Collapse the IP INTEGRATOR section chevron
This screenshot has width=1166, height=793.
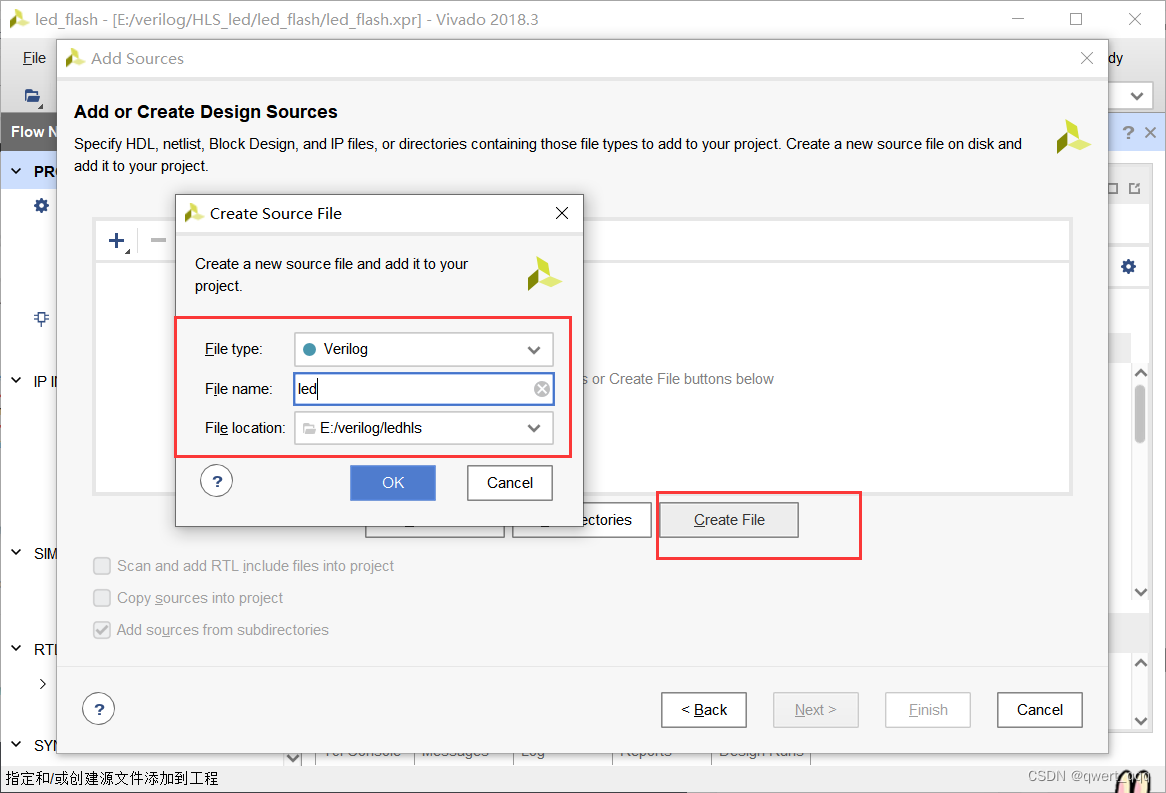click(x=16, y=381)
